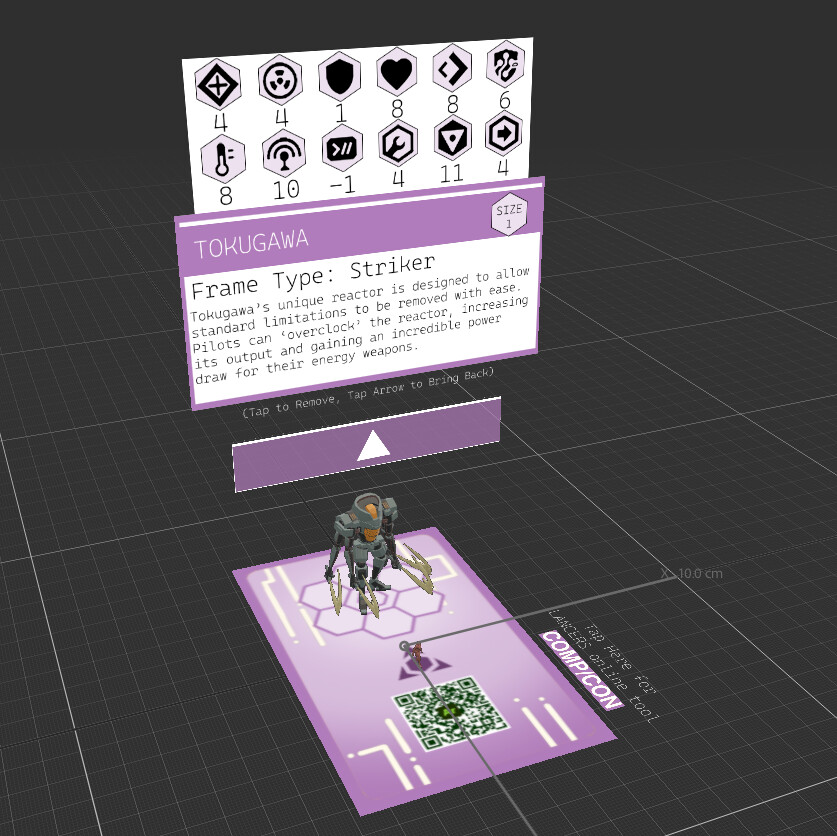This screenshot has height=836, width=837.
Task: Click the E-Defense stat icon showing 6
Action: pyautogui.click(x=505, y=64)
